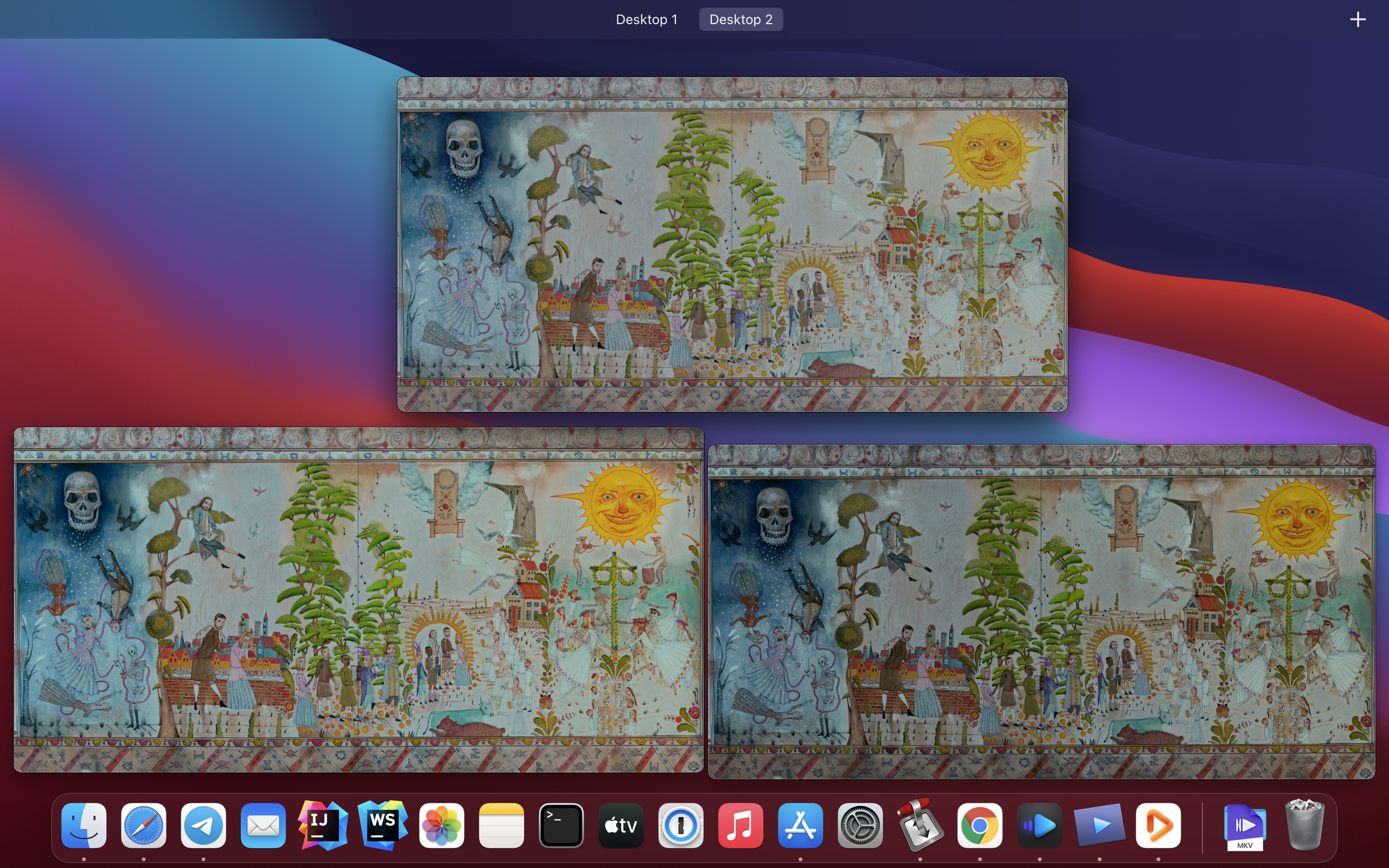Open the App Store in the Dock

[x=800, y=826]
